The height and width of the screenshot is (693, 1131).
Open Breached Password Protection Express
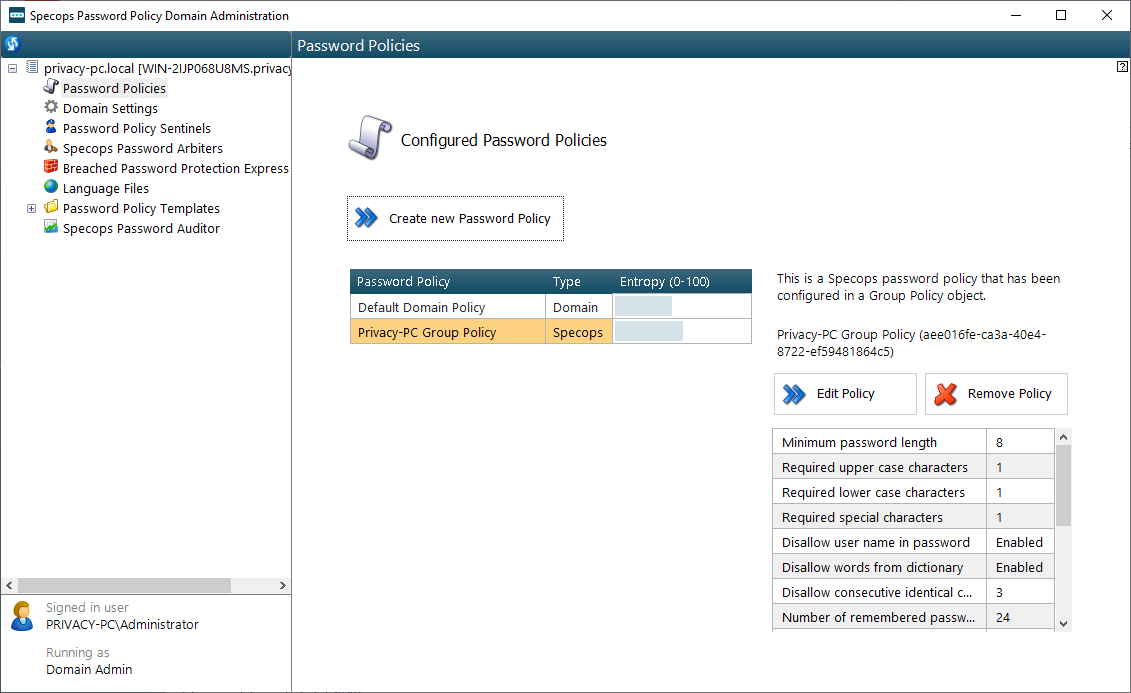pos(175,168)
